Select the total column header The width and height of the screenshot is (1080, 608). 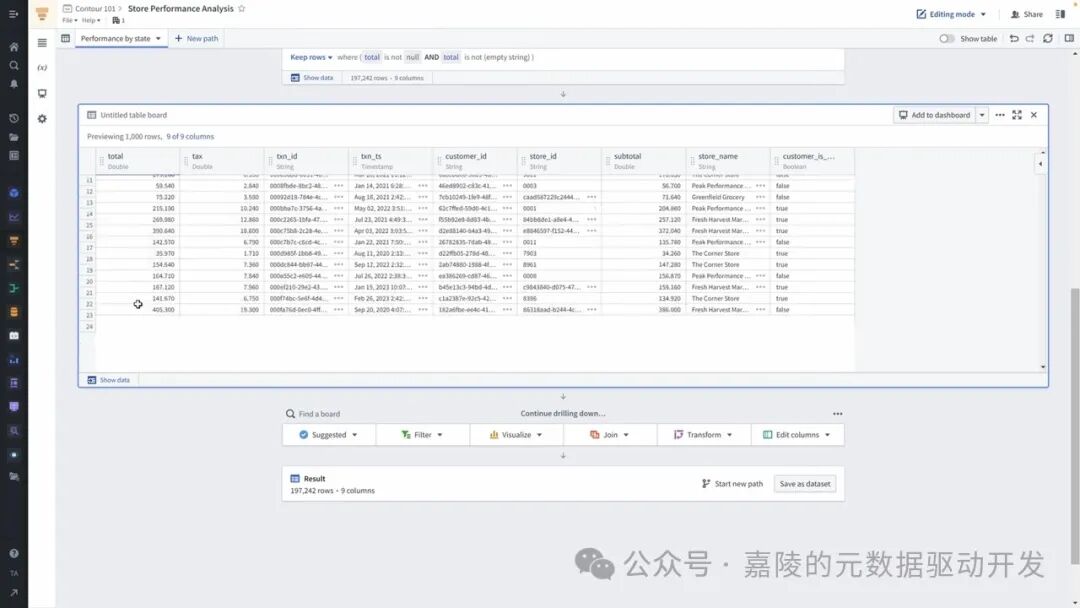pyautogui.click(x=138, y=161)
